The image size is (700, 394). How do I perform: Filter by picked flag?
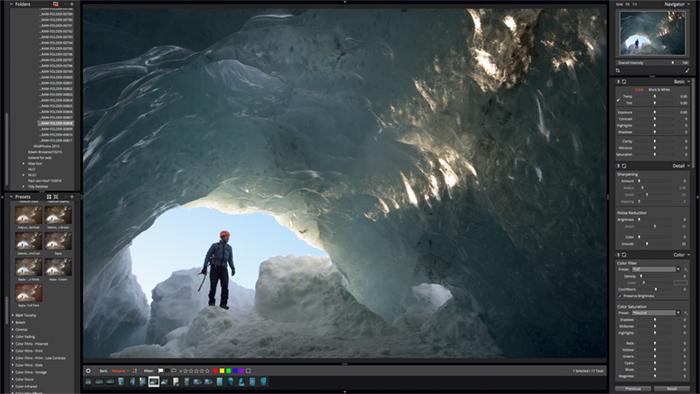pos(161,371)
